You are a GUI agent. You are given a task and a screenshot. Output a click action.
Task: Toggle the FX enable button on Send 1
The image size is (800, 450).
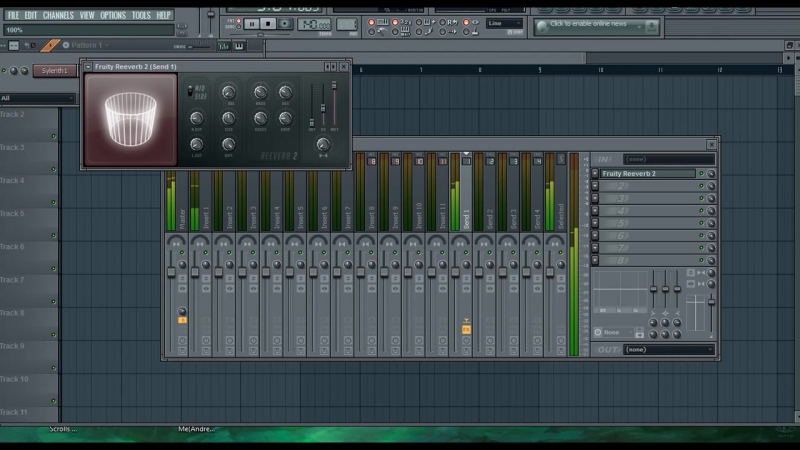tap(466, 330)
